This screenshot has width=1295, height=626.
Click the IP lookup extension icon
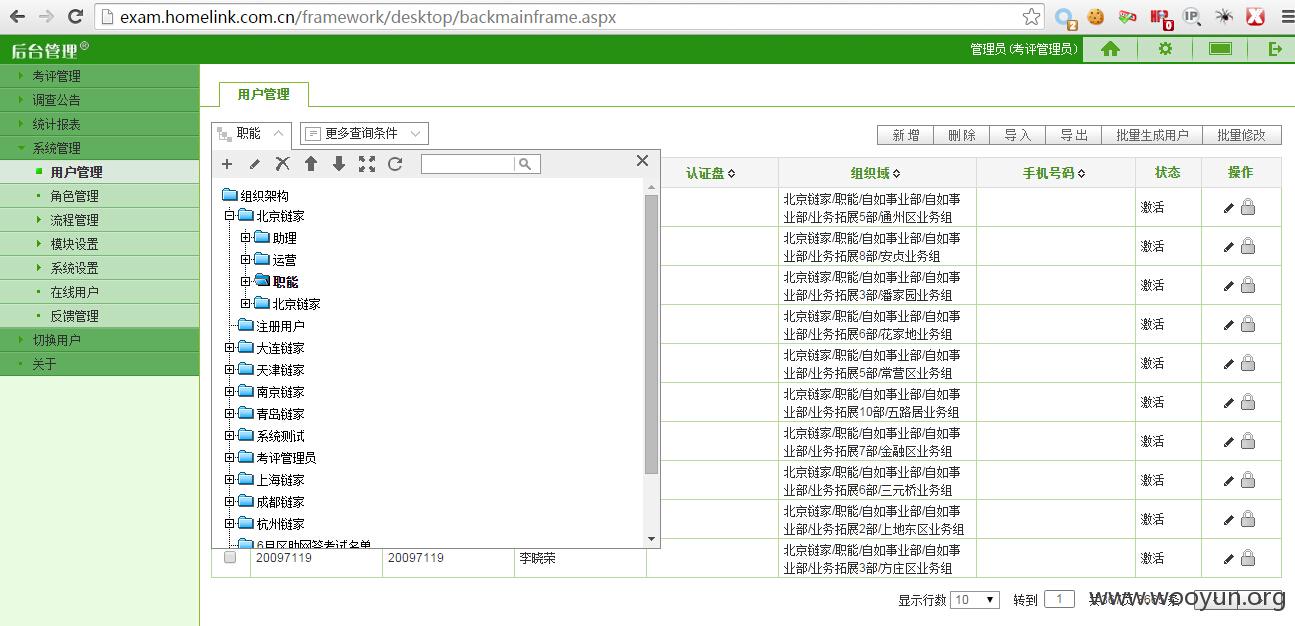pyautogui.click(x=1191, y=17)
